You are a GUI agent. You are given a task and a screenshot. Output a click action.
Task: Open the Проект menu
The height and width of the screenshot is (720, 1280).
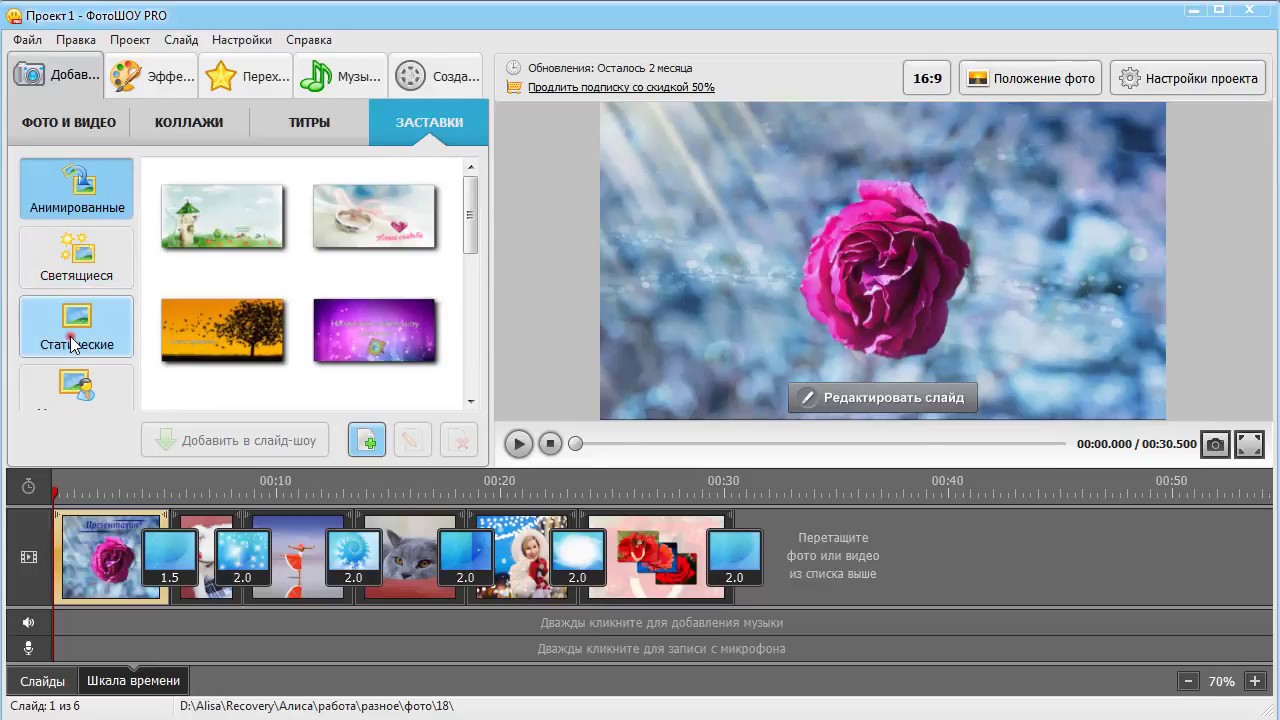coord(130,40)
